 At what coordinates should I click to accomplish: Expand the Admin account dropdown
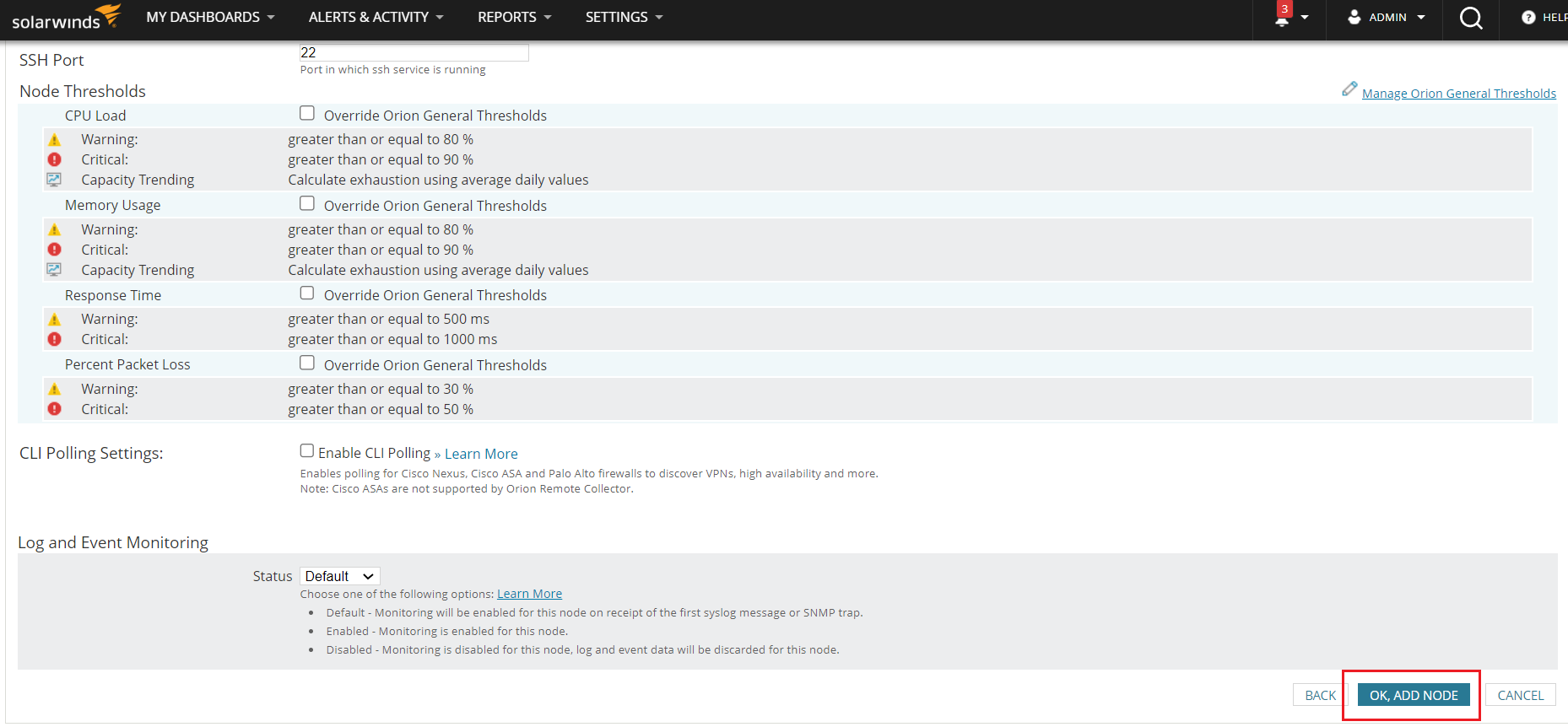pyautogui.click(x=1421, y=18)
